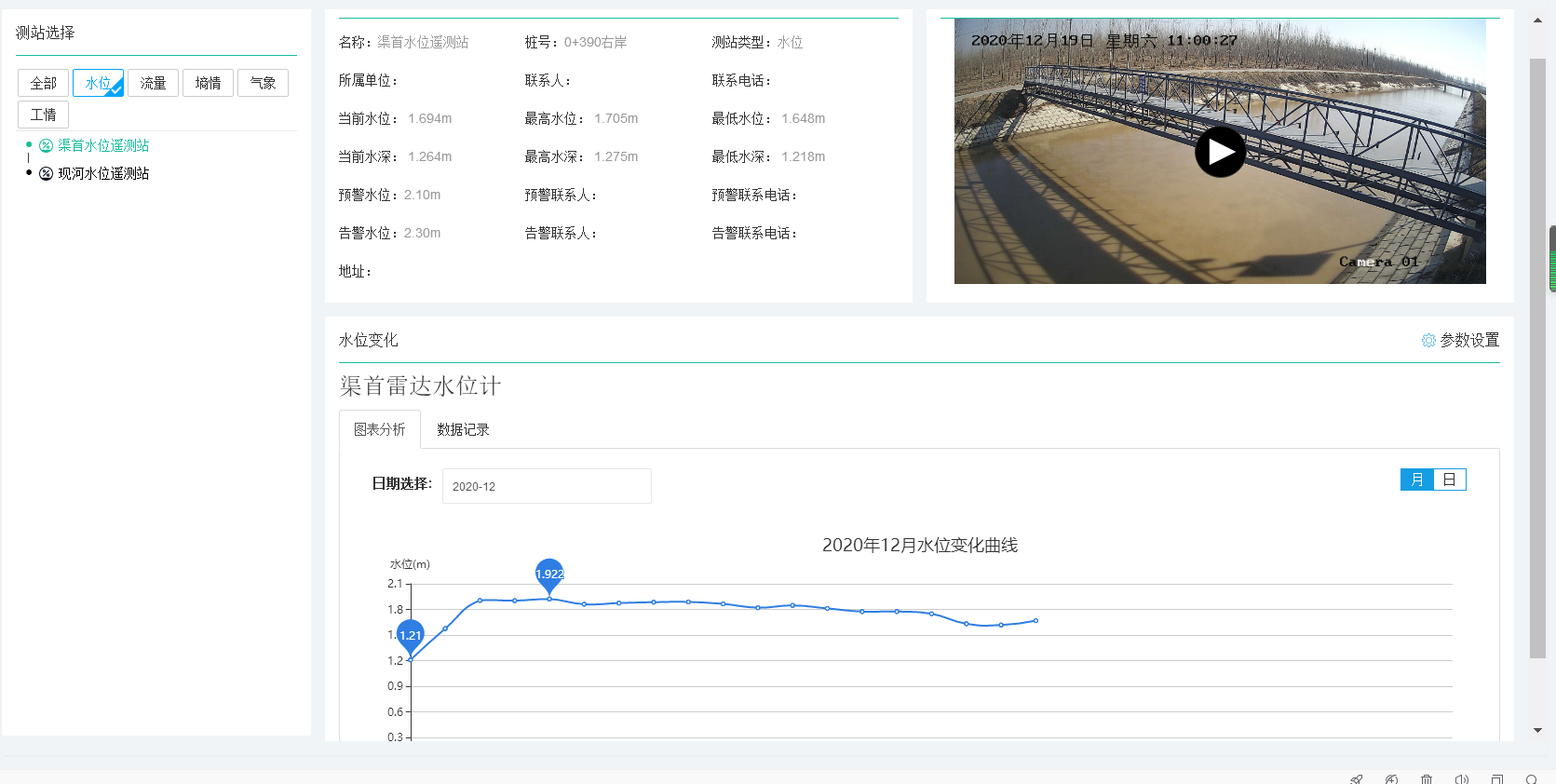Viewport: 1556px width, 784px height.
Task: Enable the 流量 station filter
Action: click(x=153, y=84)
